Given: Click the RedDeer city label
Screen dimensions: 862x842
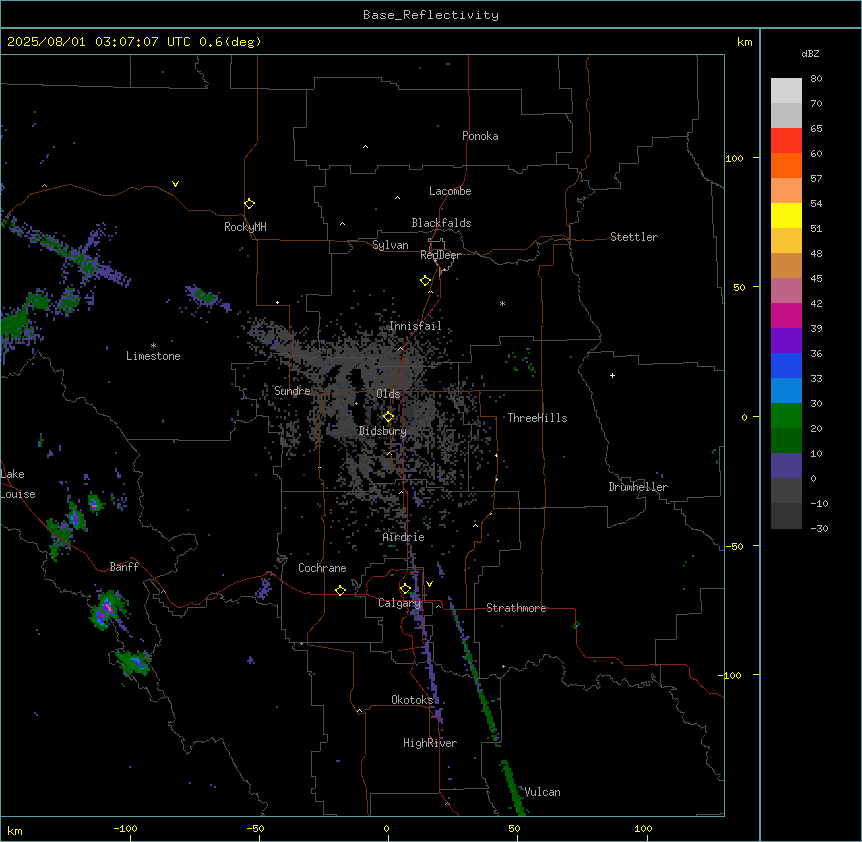Looking at the screenshot, I should 440,255.
